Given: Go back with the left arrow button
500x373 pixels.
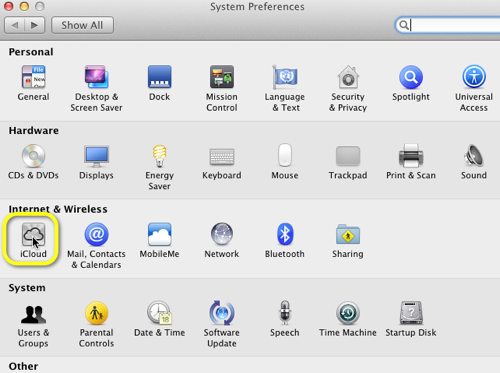Looking at the screenshot, I should click(15, 25).
